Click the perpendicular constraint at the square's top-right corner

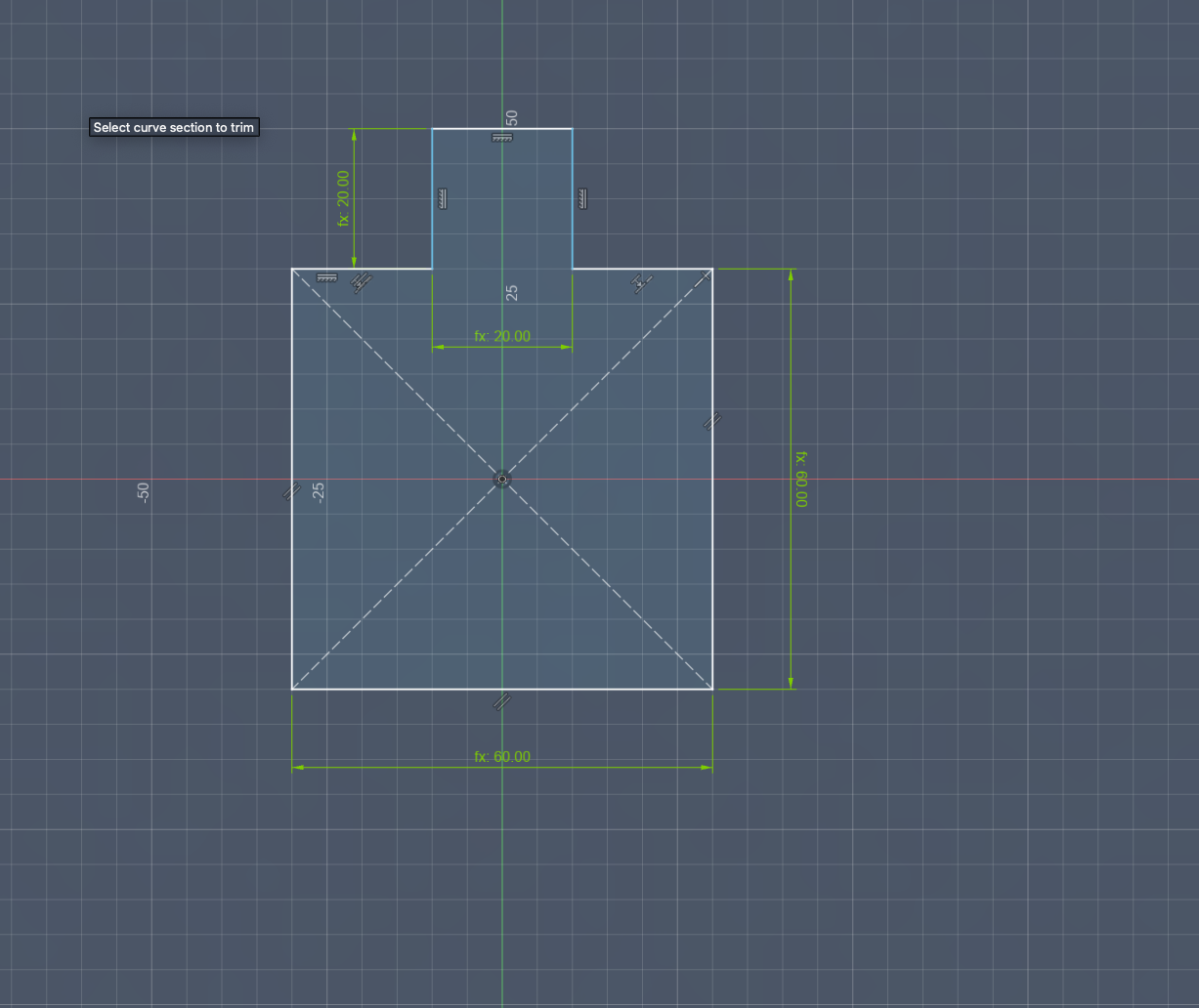click(704, 277)
